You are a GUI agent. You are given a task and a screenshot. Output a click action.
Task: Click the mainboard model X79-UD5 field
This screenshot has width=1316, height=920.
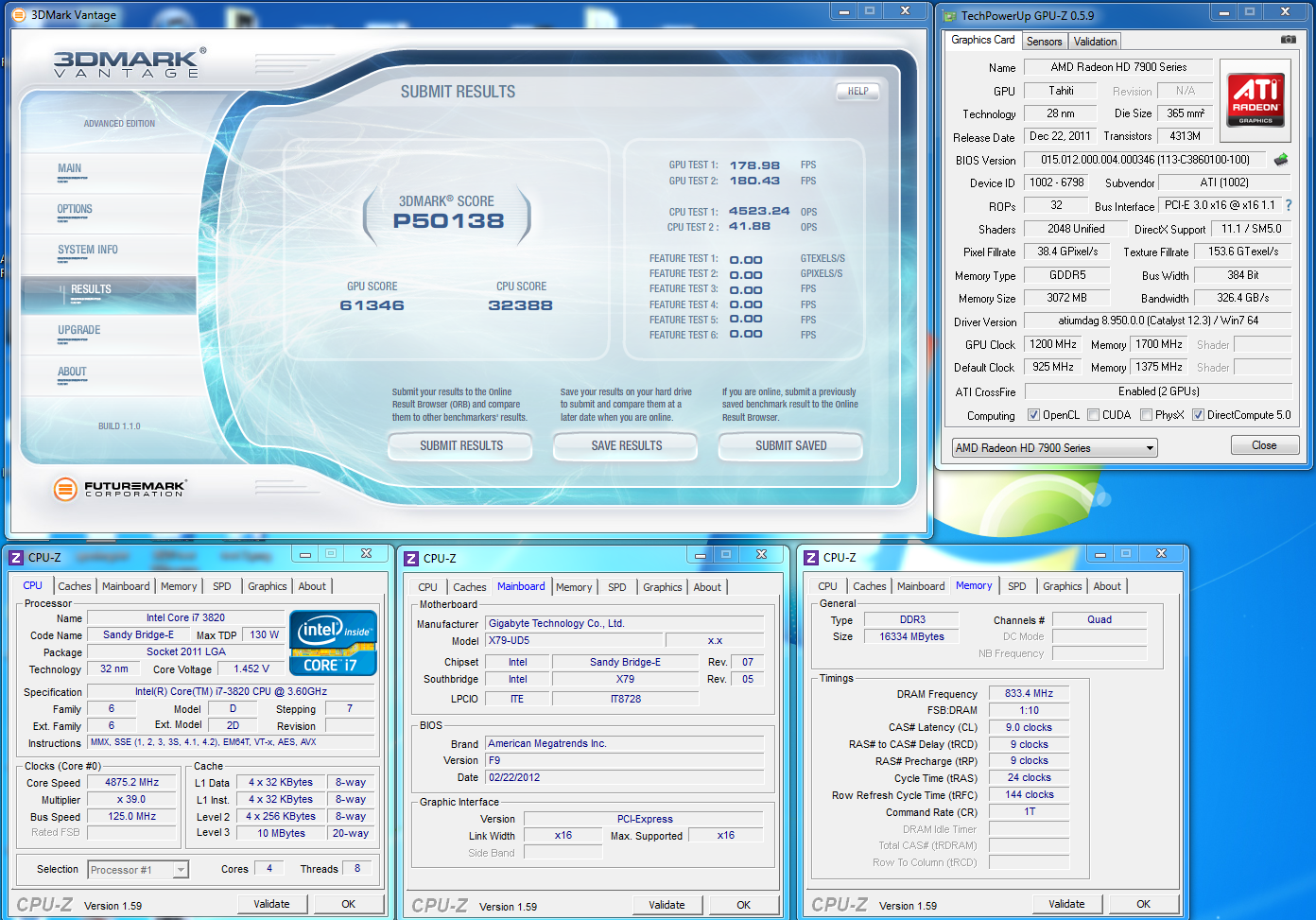click(x=575, y=640)
